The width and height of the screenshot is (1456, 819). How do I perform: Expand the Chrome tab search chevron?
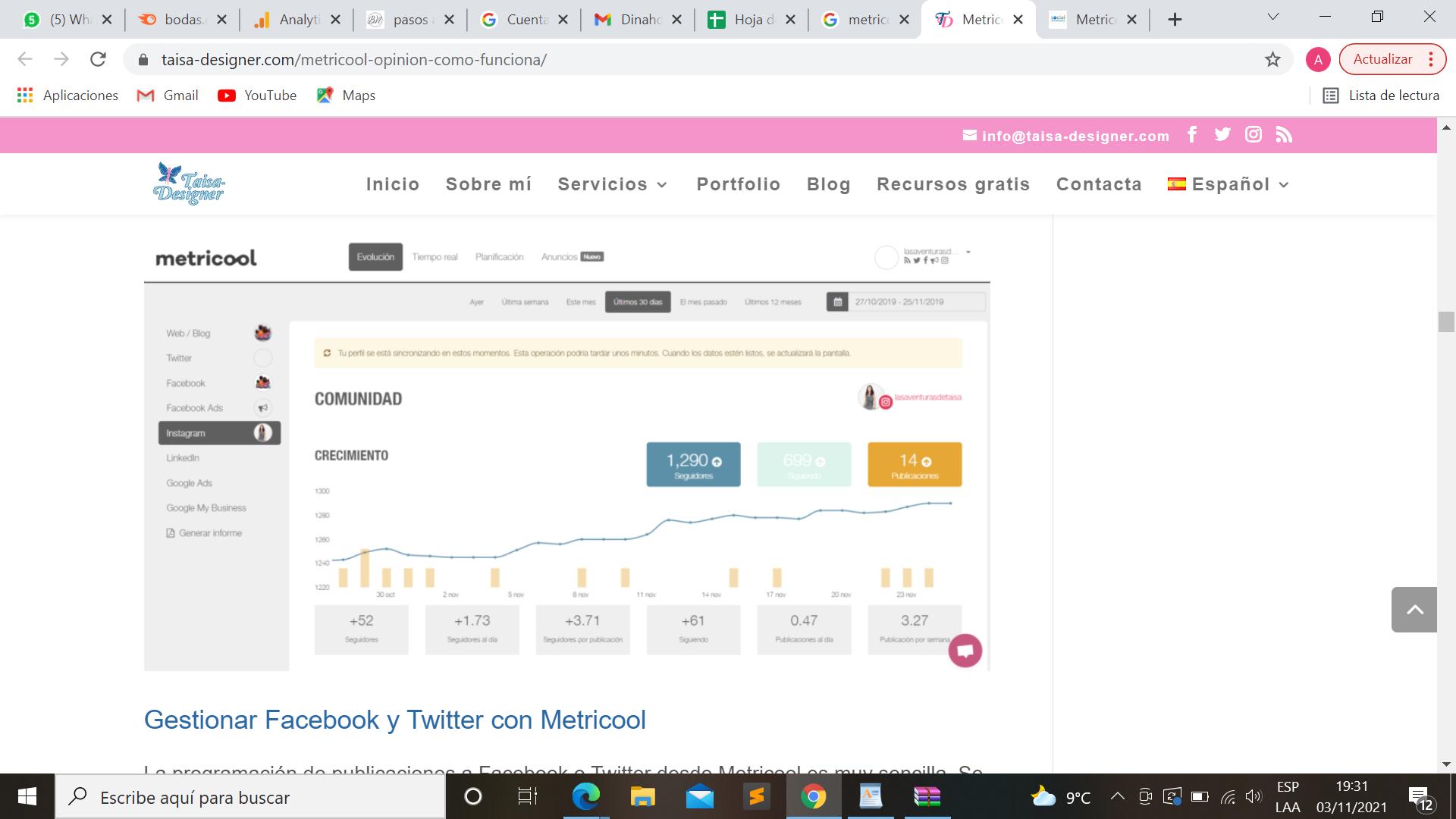pos(1273,17)
